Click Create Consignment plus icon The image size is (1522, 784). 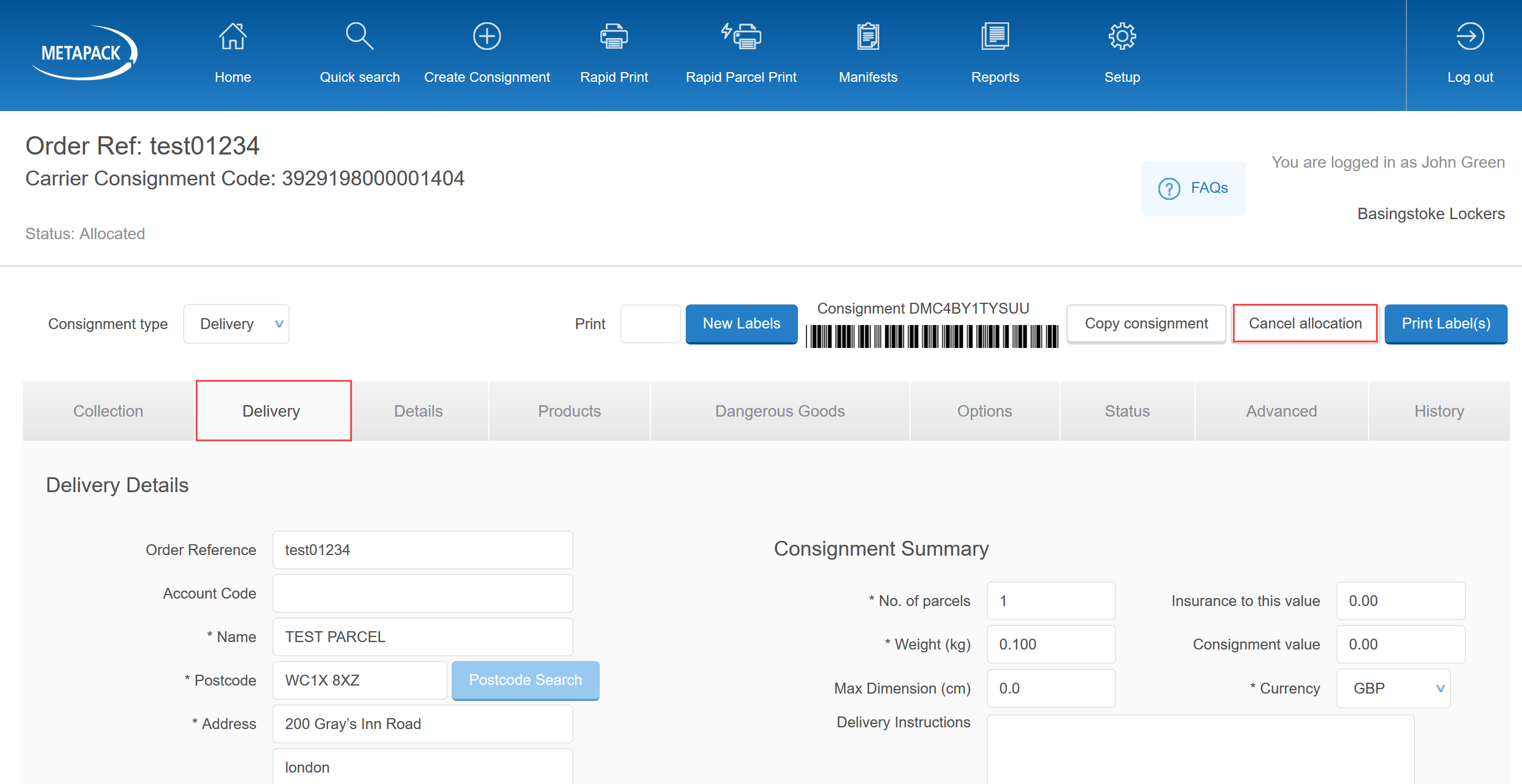click(x=487, y=37)
